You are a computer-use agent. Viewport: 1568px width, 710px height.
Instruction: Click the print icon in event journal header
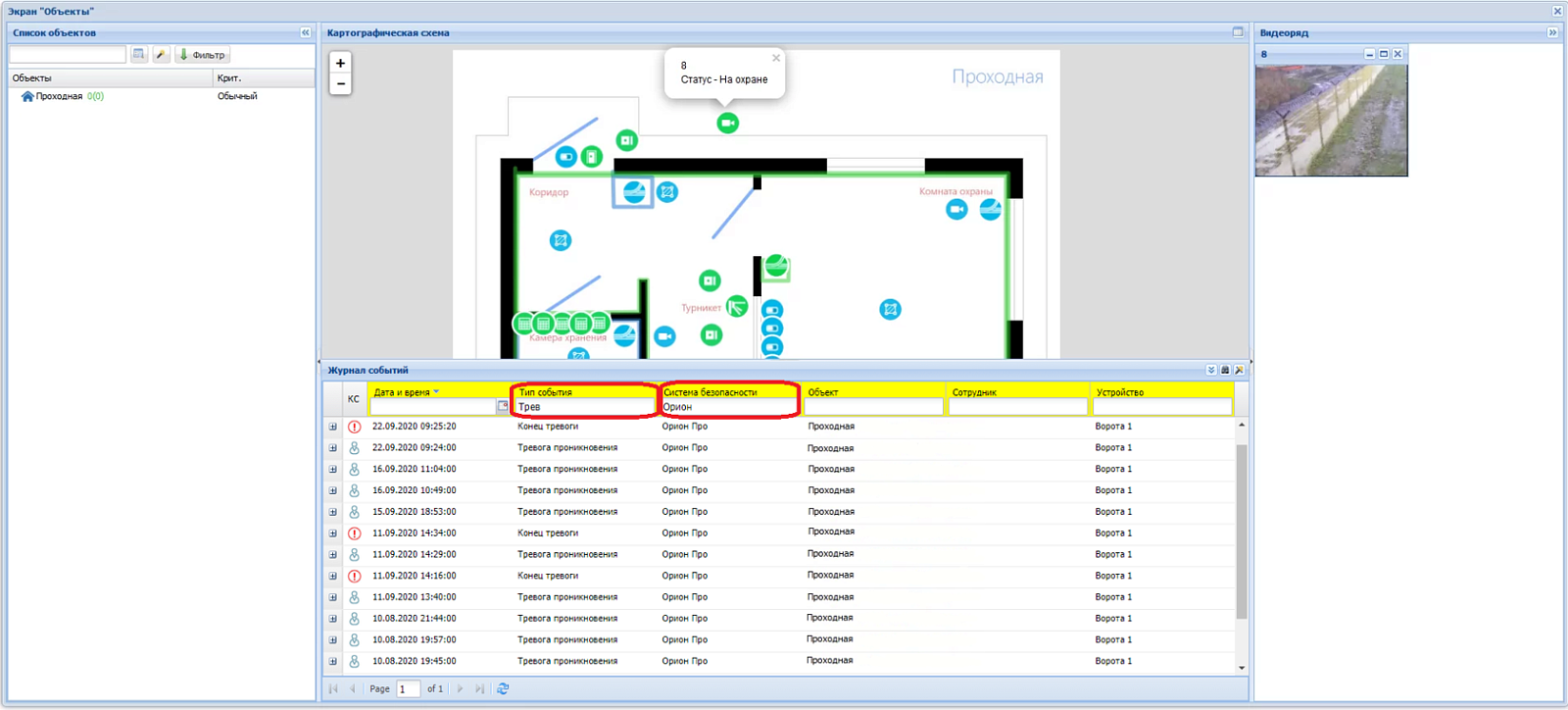click(x=1225, y=370)
